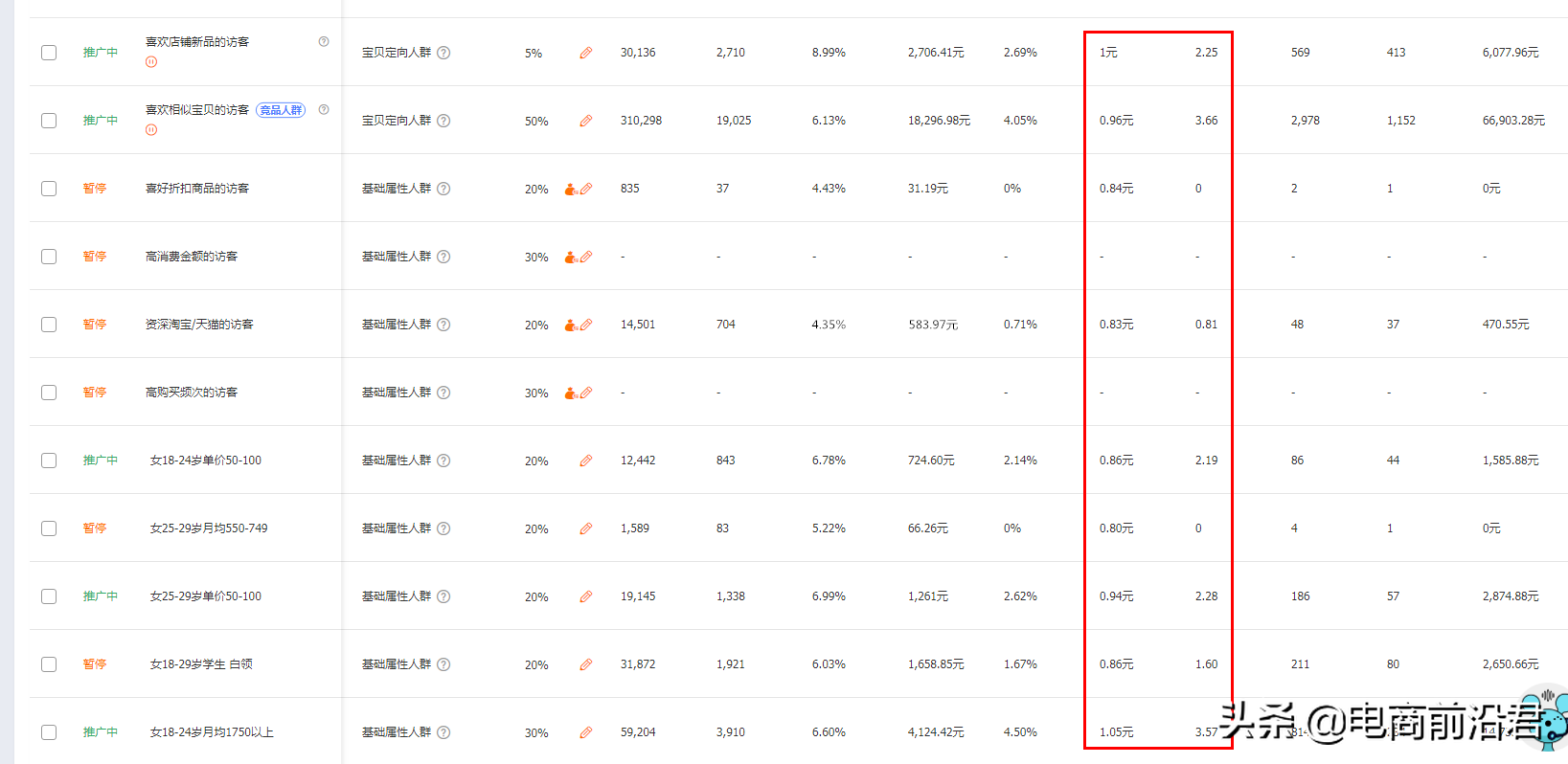Screen dimensions: 1568x764
Task: Click orange person icon in 高消费金额的访客 row
Action: (571, 258)
